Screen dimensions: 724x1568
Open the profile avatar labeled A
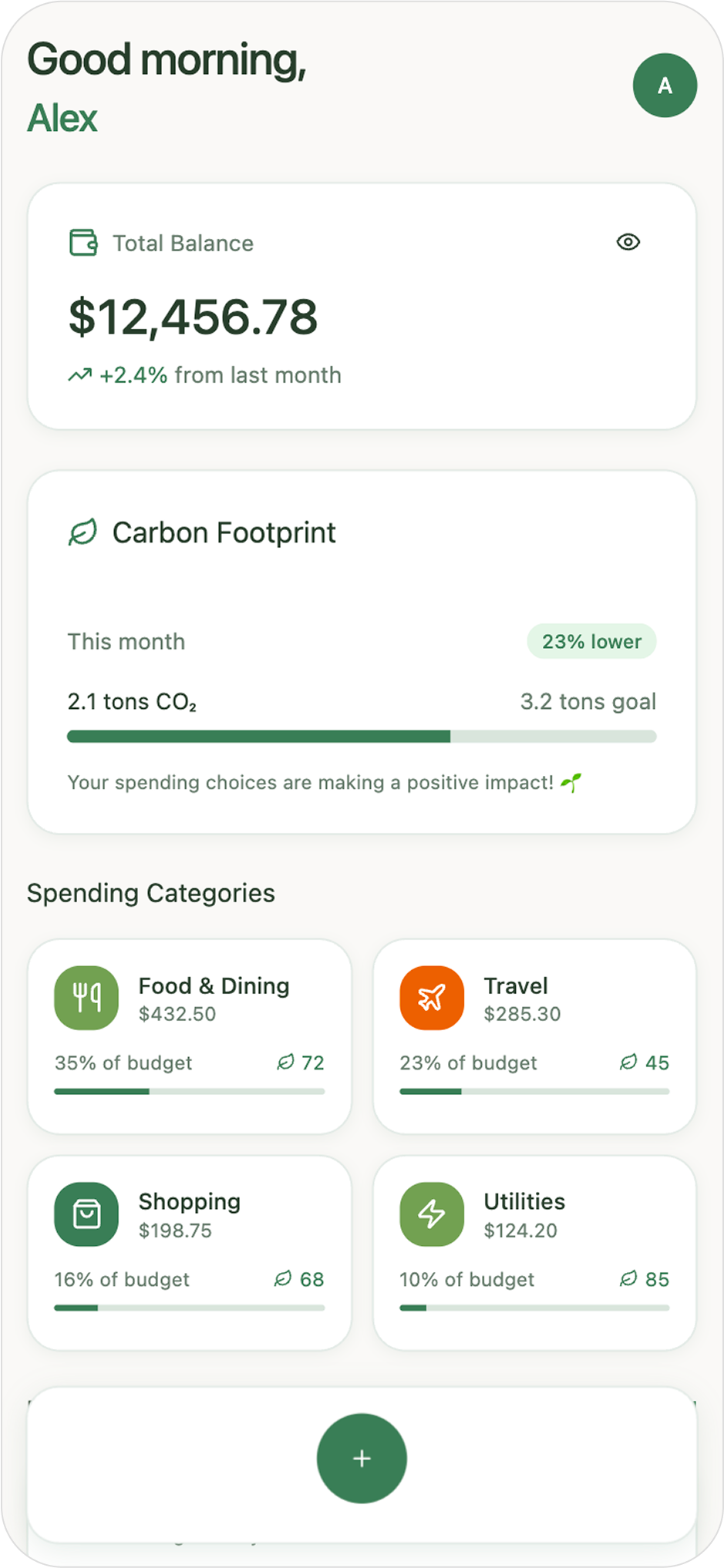tap(665, 86)
